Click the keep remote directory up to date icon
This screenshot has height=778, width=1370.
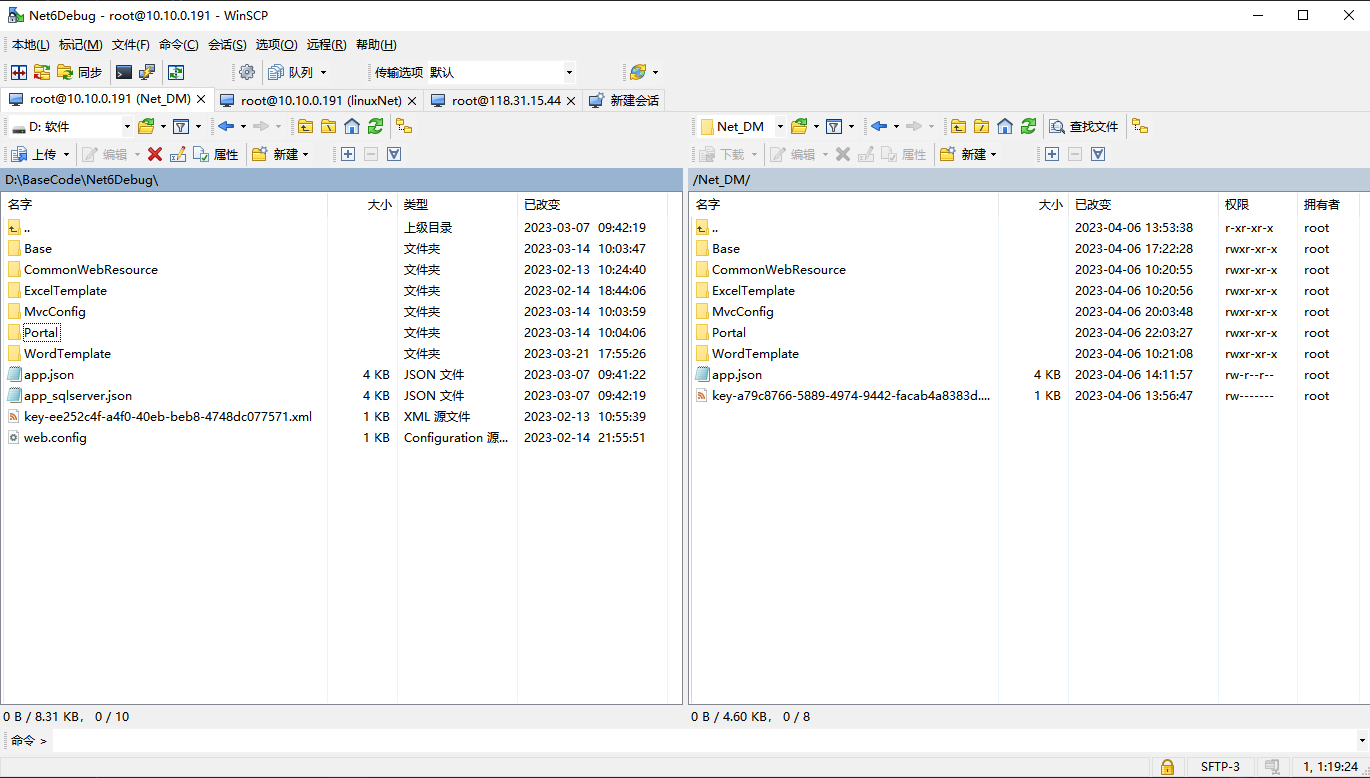pyautogui.click(x=176, y=72)
